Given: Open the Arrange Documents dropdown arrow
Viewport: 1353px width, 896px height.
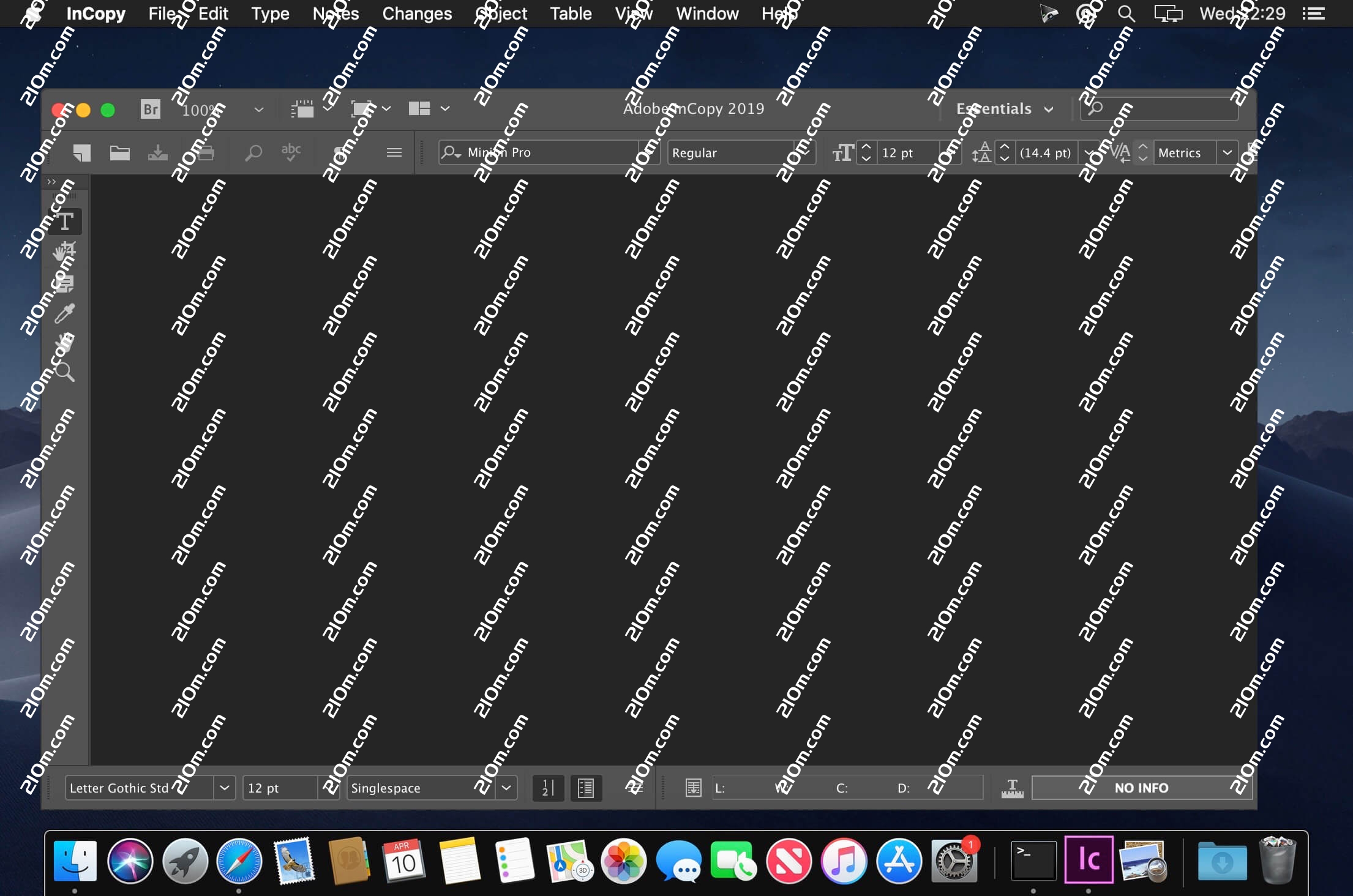Looking at the screenshot, I should point(445,109).
